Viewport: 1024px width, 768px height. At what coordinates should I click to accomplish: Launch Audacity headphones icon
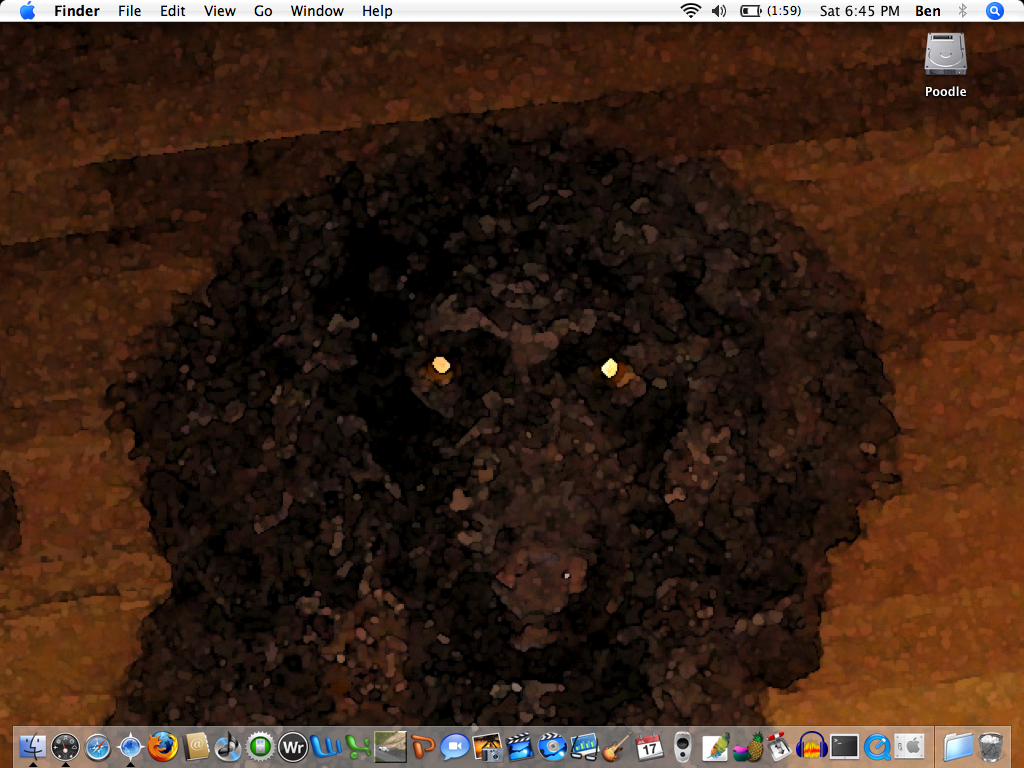(x=812, y=746)
